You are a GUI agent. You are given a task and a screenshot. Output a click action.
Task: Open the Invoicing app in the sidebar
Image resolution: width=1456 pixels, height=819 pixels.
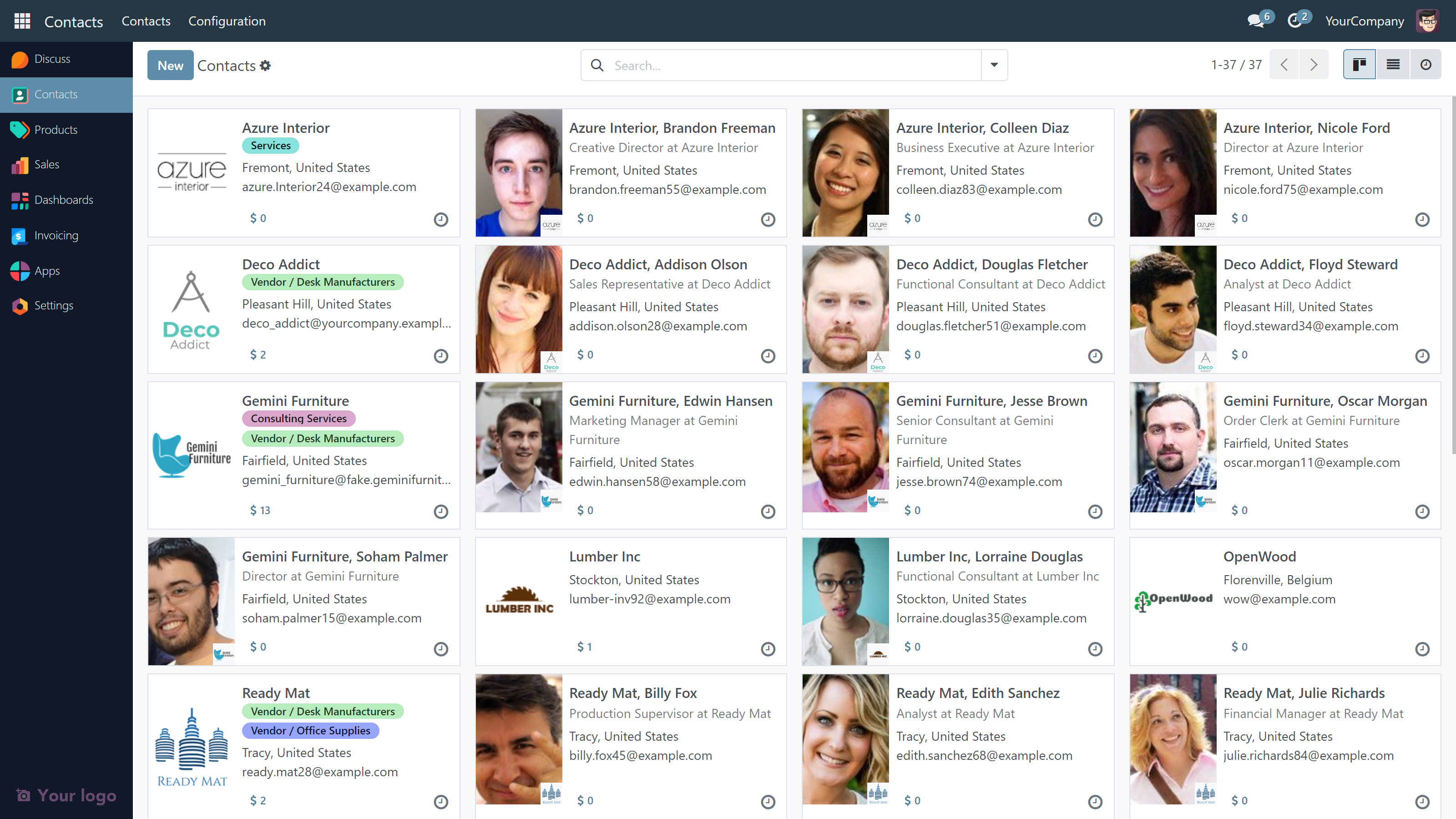56,236
